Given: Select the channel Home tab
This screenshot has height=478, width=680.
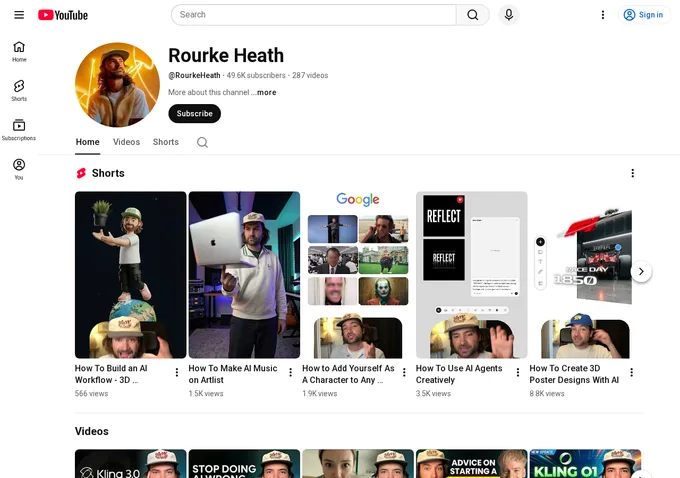Looking at the screenshot, I should point(88,142).
